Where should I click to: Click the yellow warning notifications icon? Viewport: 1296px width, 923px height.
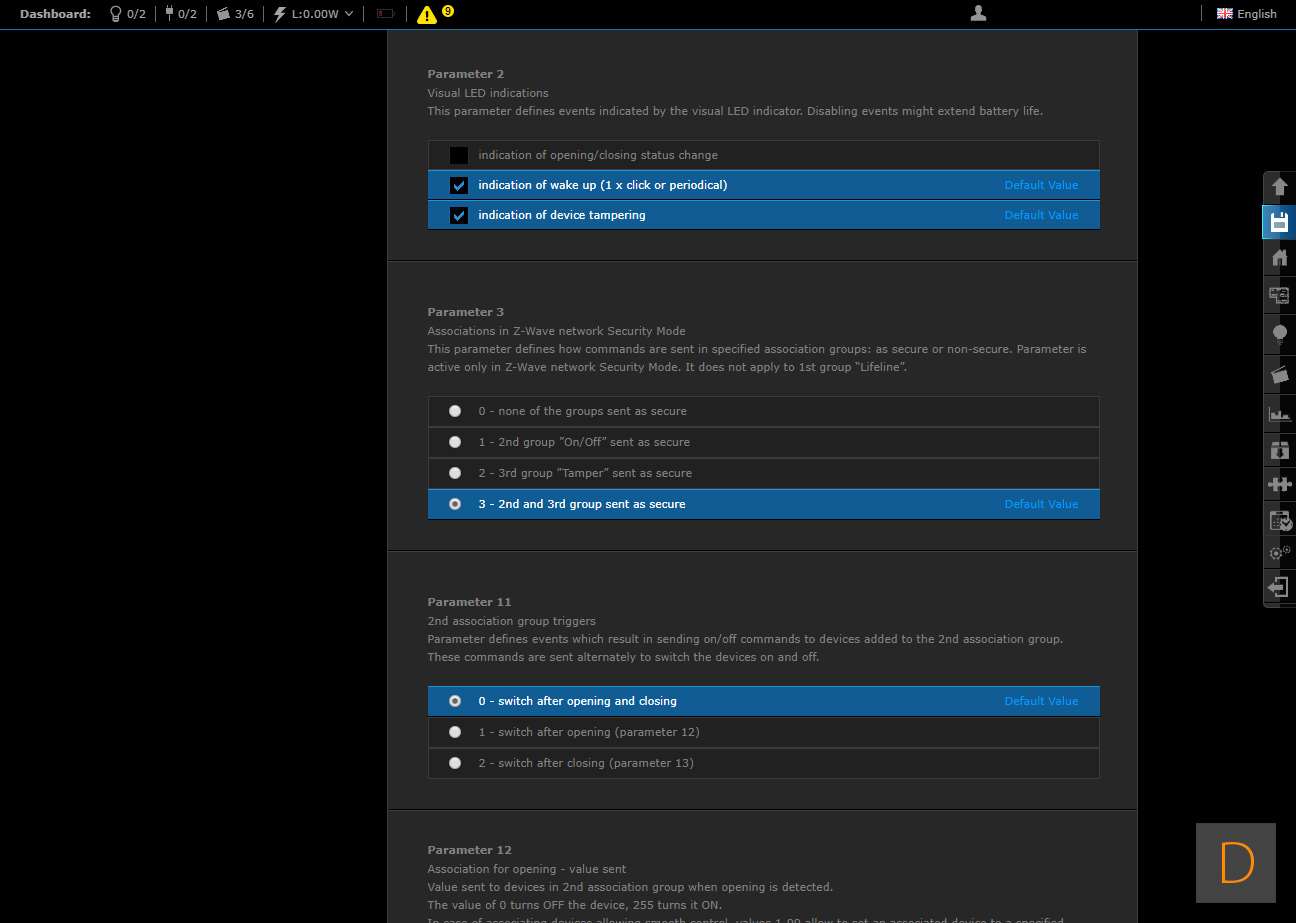pyautogui.click(x=427, y=14)
